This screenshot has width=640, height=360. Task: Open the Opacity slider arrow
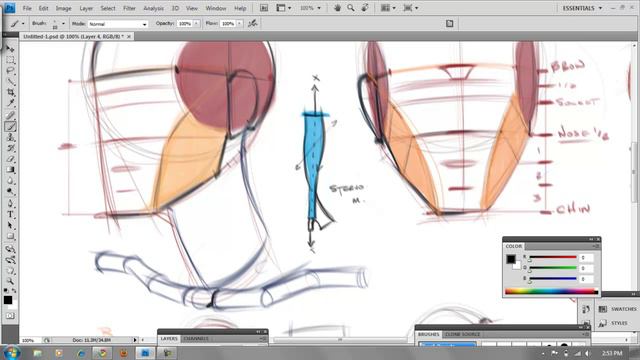[196, 24]
